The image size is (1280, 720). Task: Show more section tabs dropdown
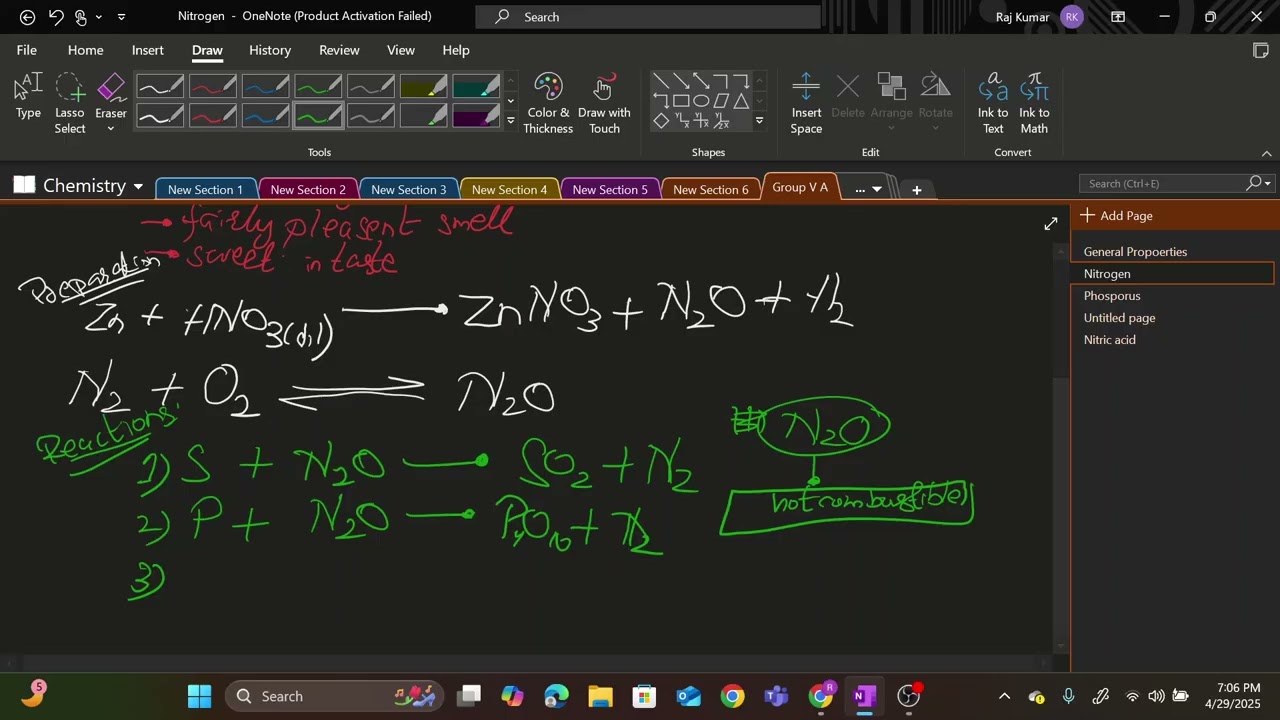coord(877,190)
